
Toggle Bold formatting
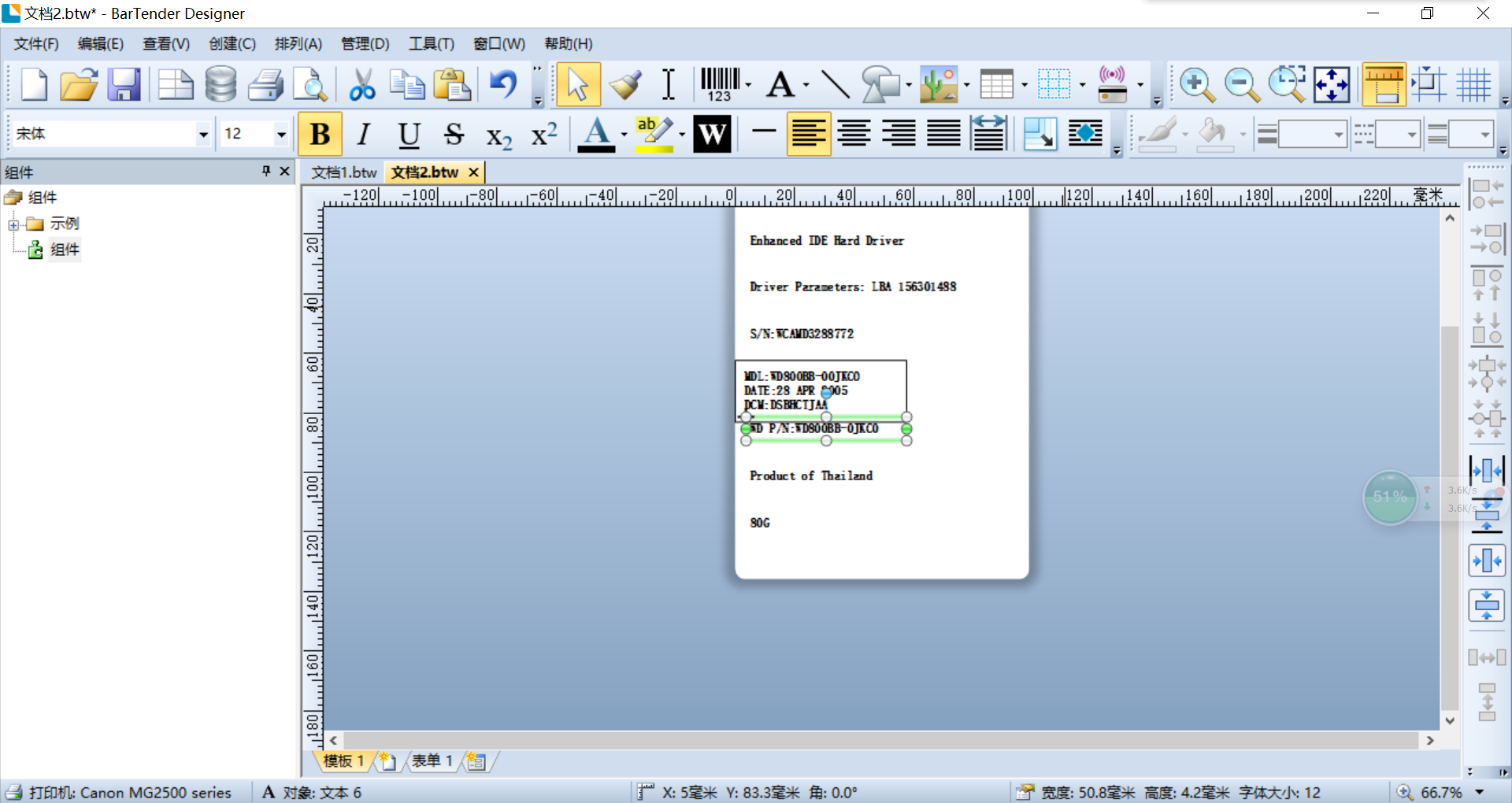pyautogui.click(x=320, y=135)
